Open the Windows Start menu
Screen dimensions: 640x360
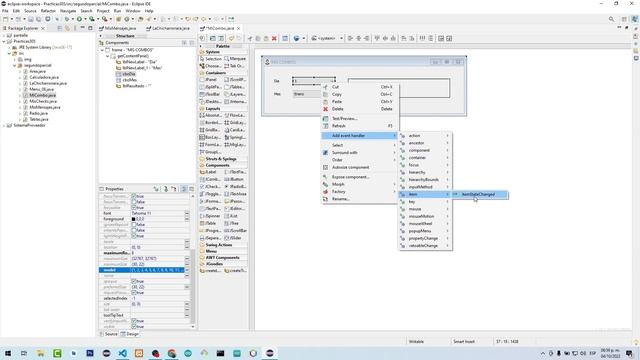pos(7,353)
